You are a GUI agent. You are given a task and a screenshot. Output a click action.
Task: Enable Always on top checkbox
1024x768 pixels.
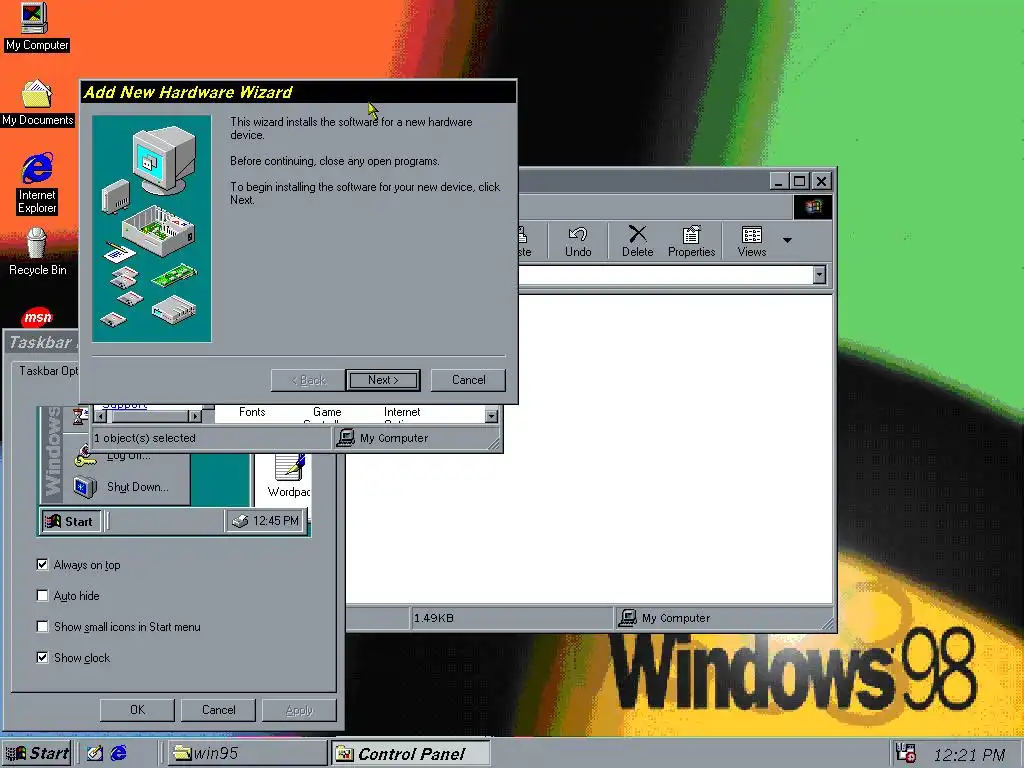pyautogui.click(x=42, y=564)
